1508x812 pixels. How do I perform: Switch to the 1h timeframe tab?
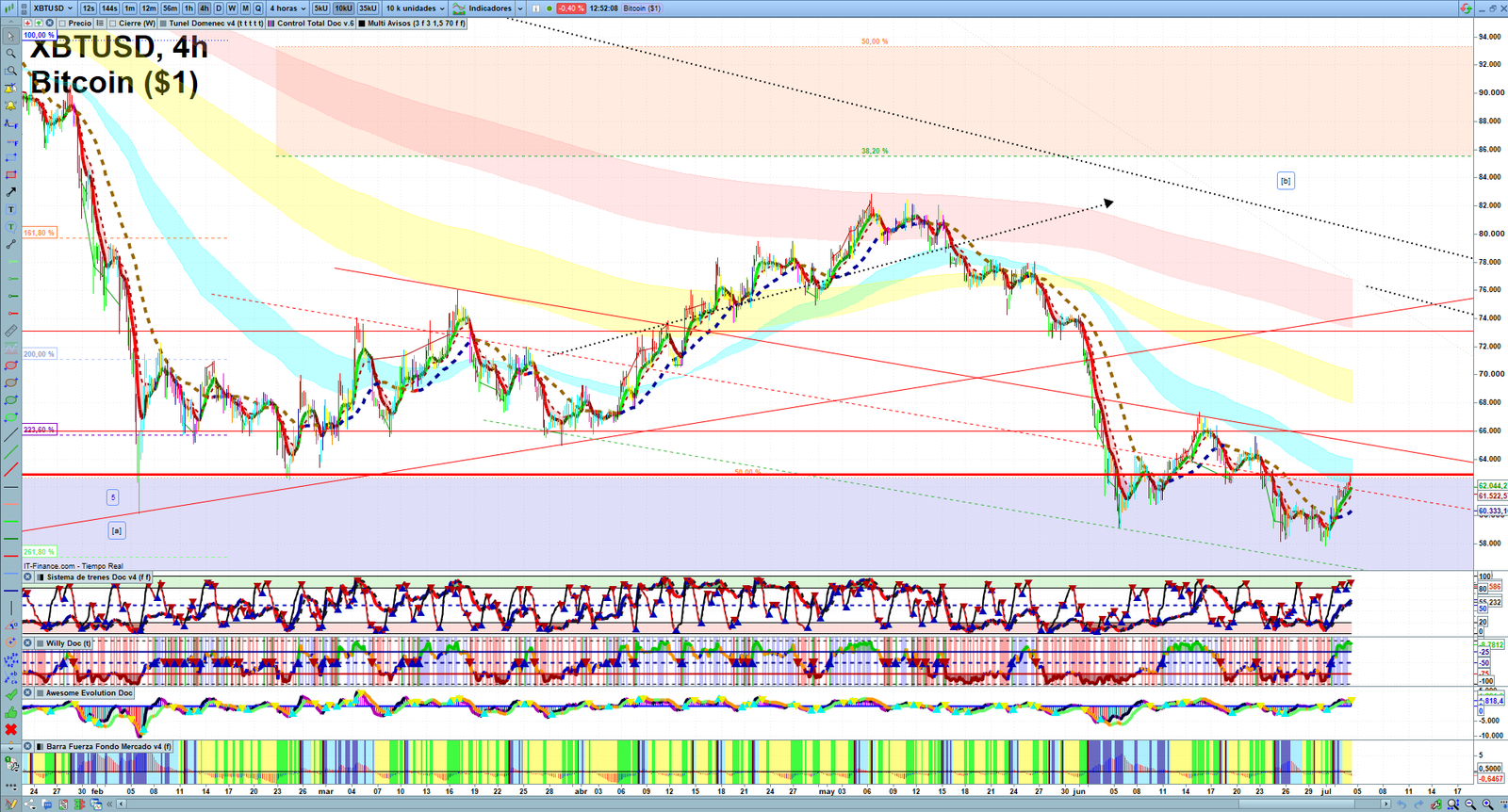tap(188, 8)
